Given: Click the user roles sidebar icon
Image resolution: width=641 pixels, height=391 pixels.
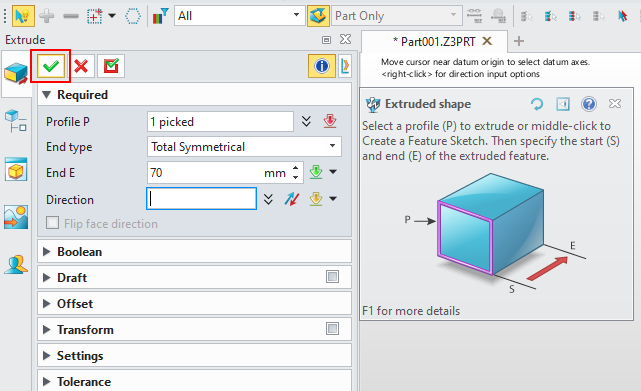Looking at the screenshot, I should pos(16,265).
